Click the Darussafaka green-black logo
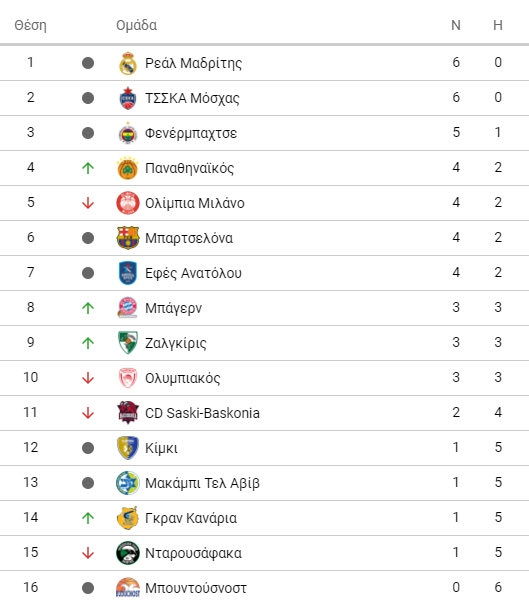The image size is (529, 615). pyautogui.click(x=127, y=553)
